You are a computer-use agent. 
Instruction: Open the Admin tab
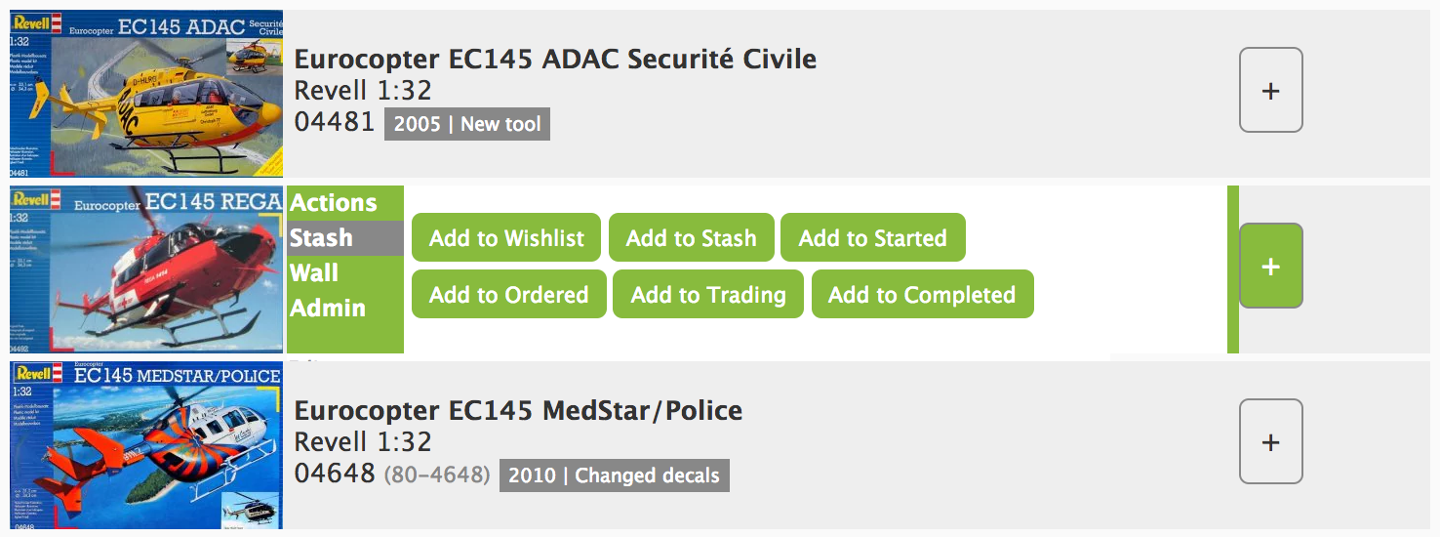click(x=327, y=308)
